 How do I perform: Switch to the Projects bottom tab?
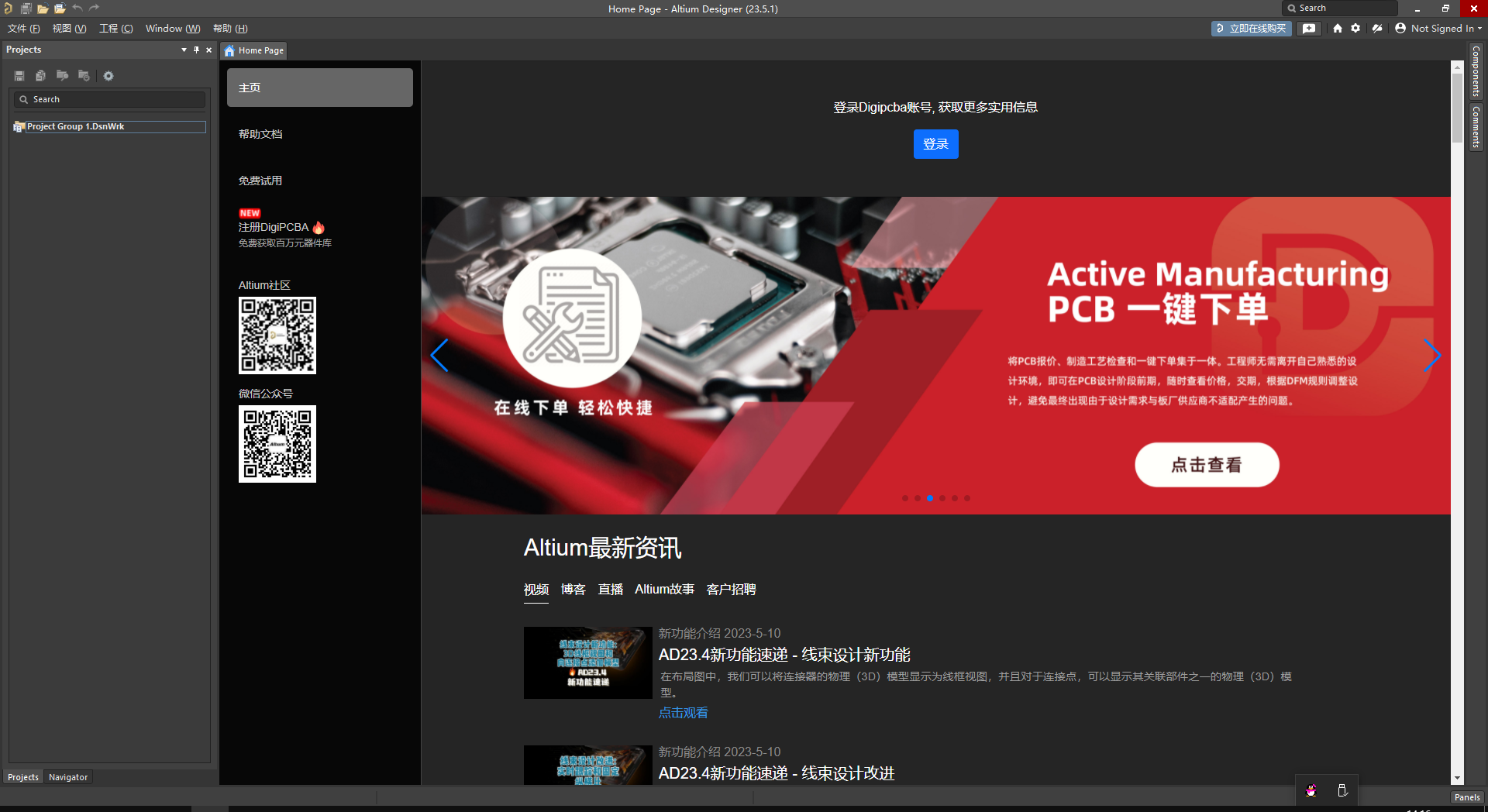(x=23, y=777)
